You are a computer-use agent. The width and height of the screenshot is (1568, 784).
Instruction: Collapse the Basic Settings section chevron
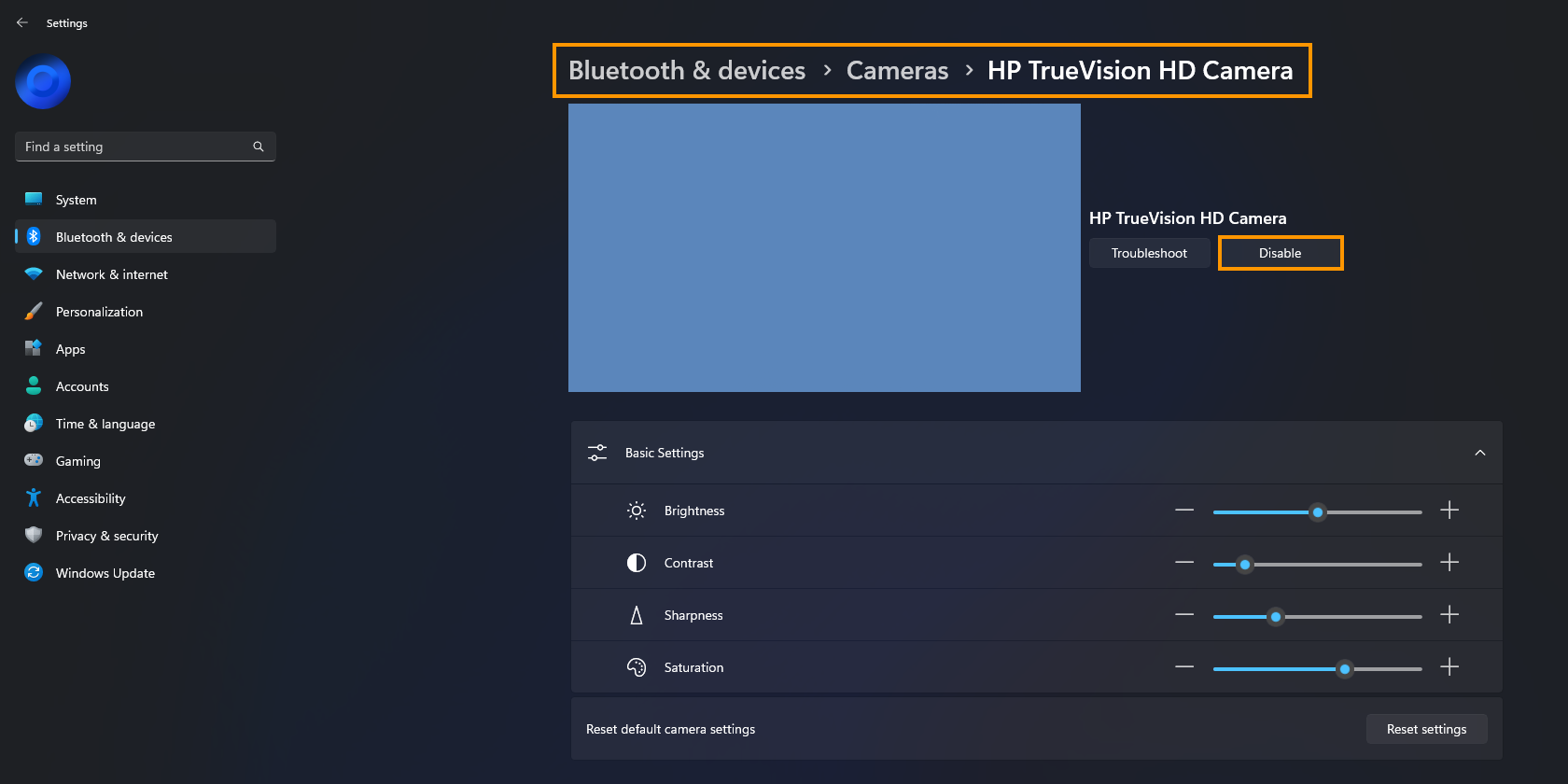pos(1480,453)
